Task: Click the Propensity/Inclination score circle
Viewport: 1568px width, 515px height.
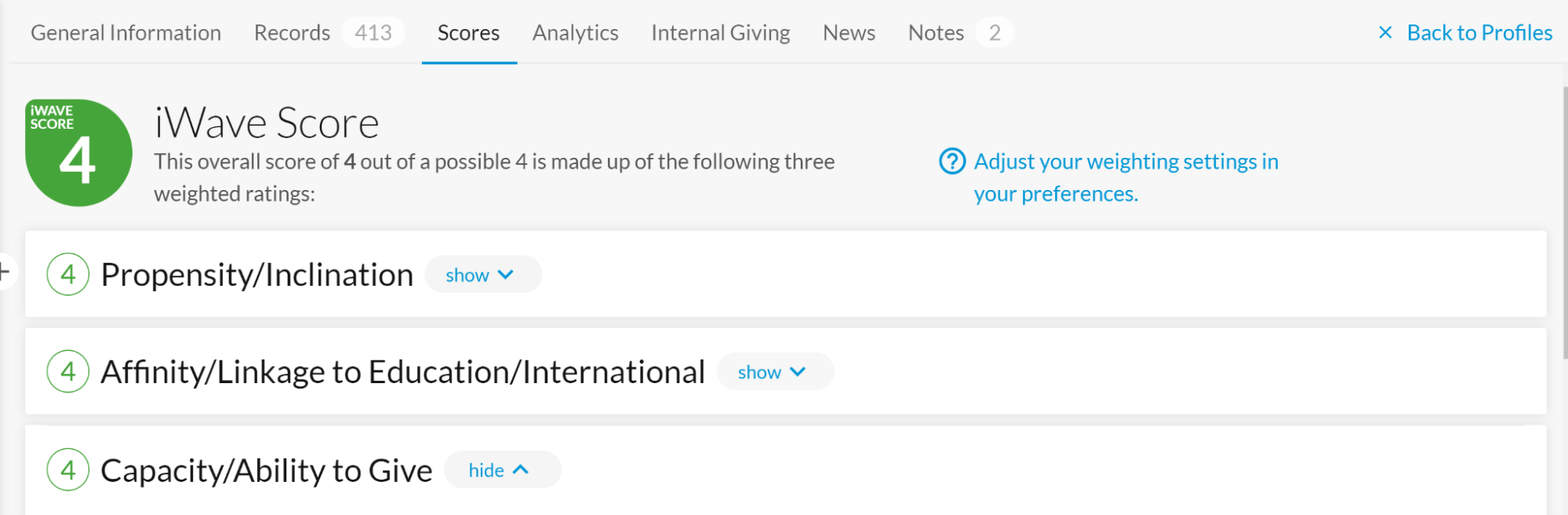Action: pos(68,275)
